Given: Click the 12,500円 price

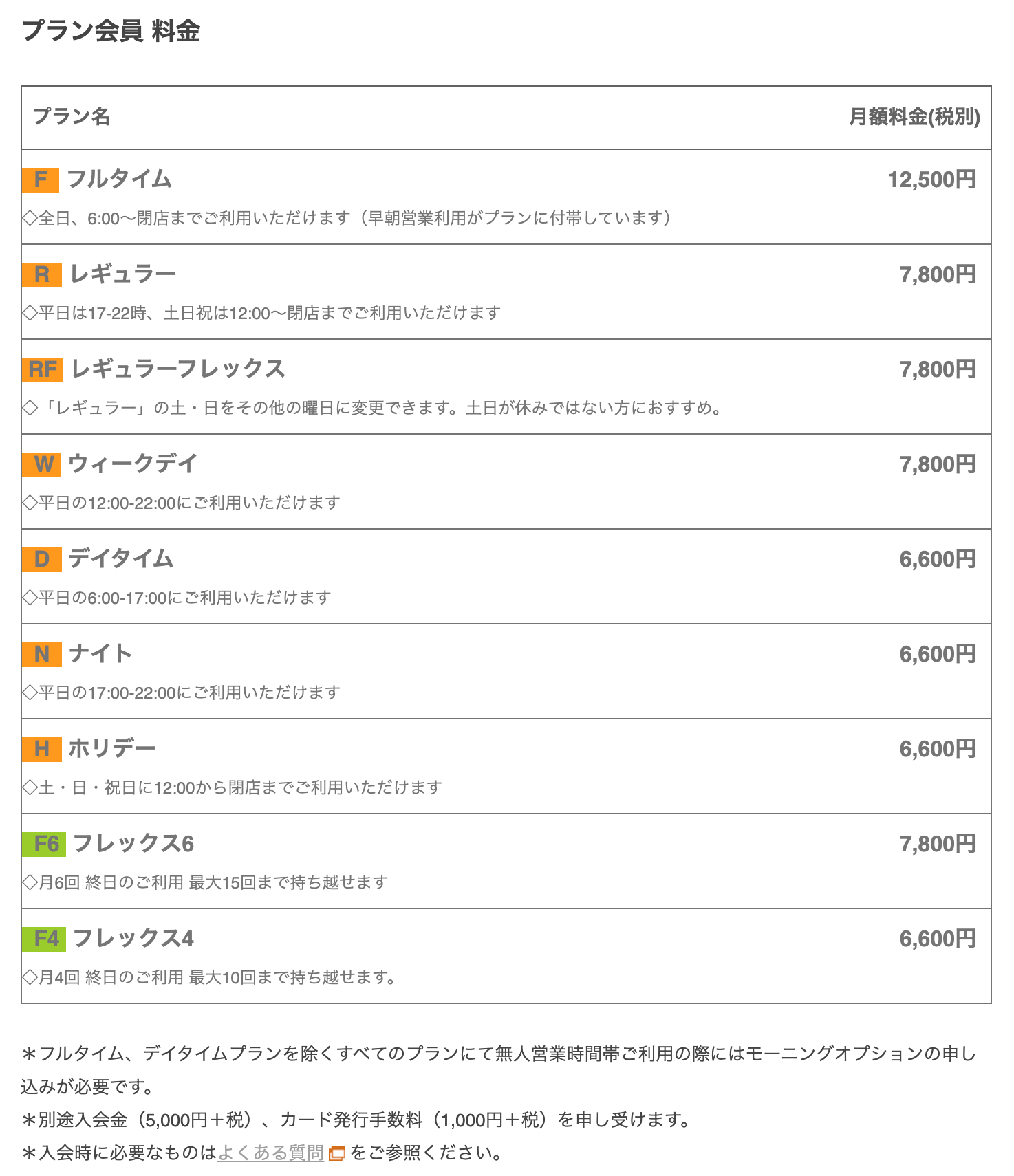Looking at the screenshot, I should pyautogui.click(x=932, y=179).
